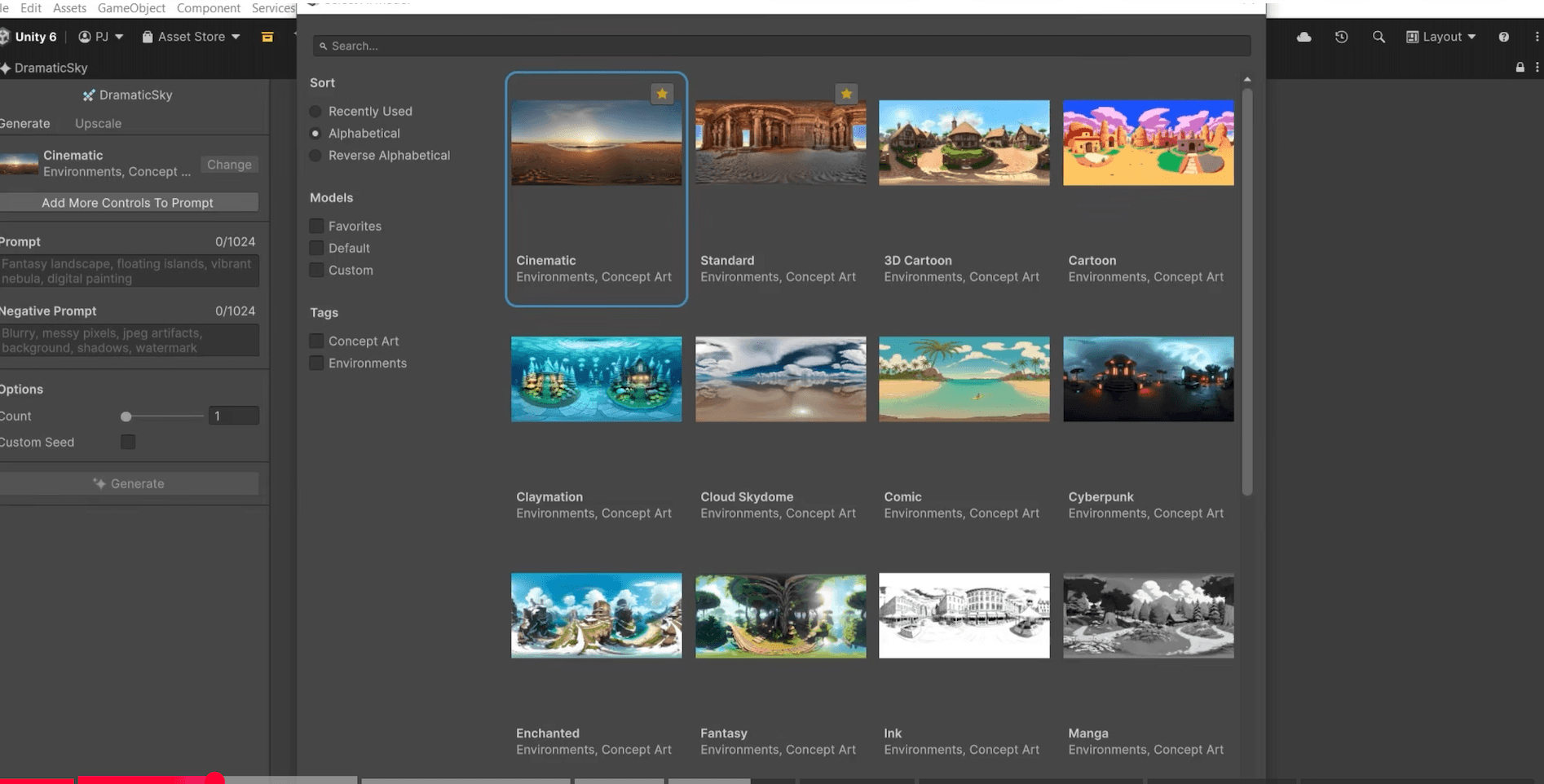Check the Concept Art tag filter
The width and height of the screenshot is (1544, 784).
[316, 341]
